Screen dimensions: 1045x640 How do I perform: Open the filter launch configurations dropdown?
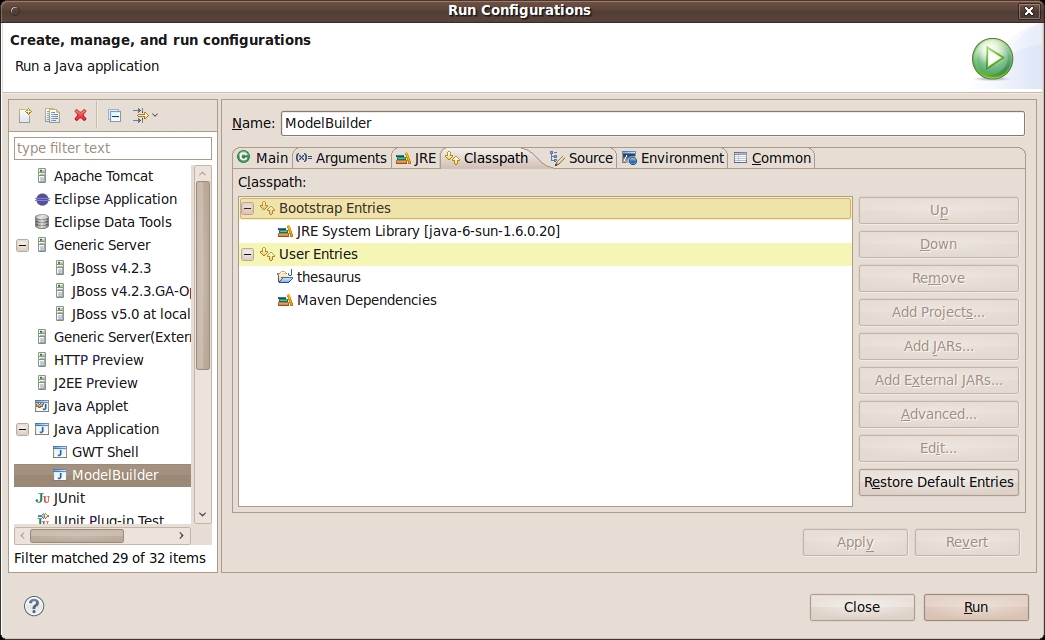click(x=145, y=115)
